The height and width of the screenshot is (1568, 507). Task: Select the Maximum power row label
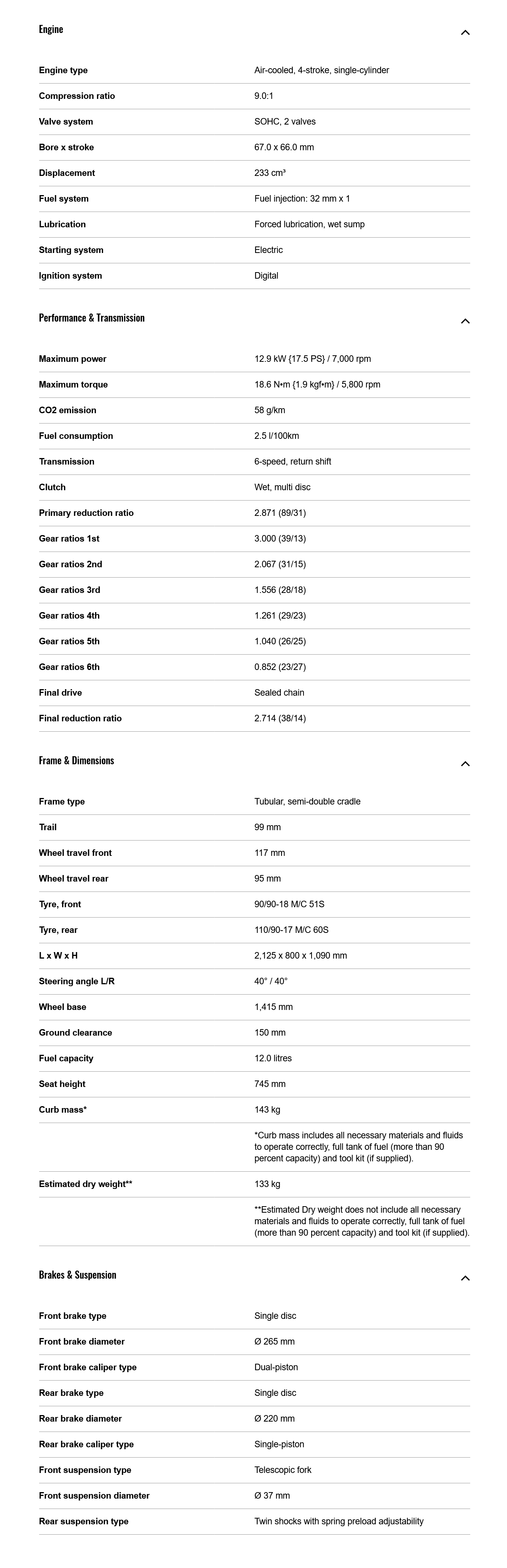[x=72, y=359]
